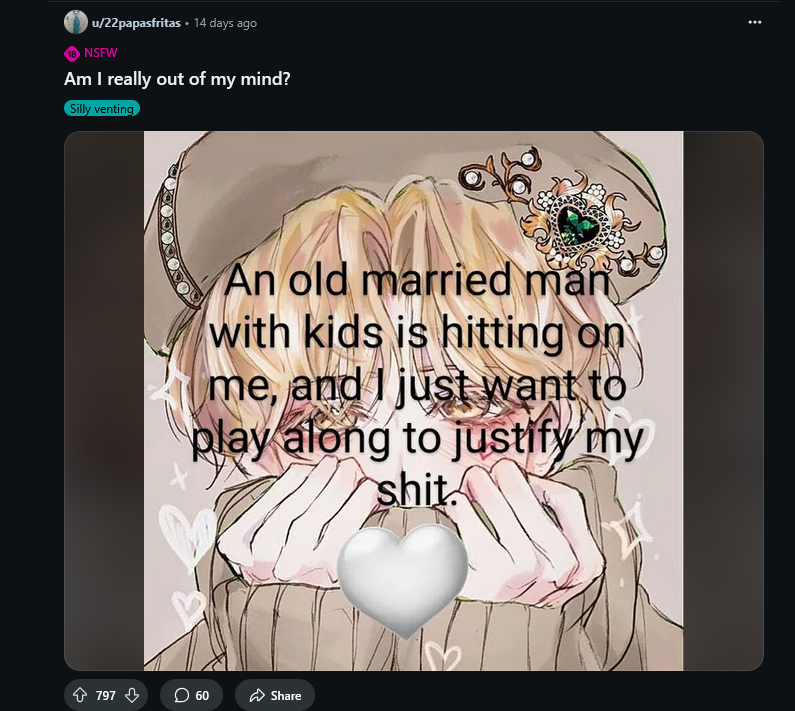Open the u/22papasfritas profile avatar
The image size is (795, 711).
tap(76, 22)
